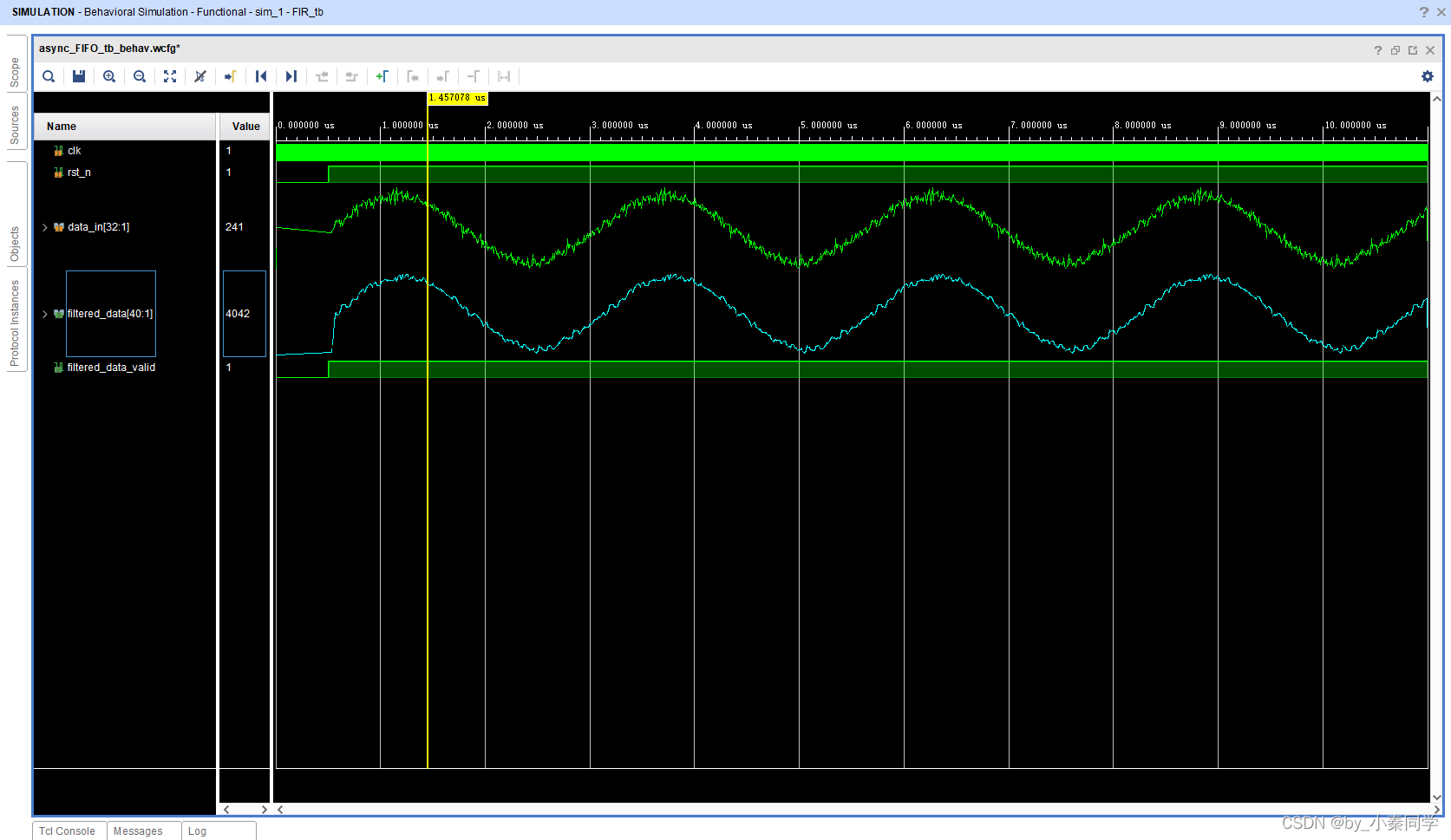Image resolution: width=1451 pixels, height=840 pixels.
Task: Click the Value column header
Action: 245,127
